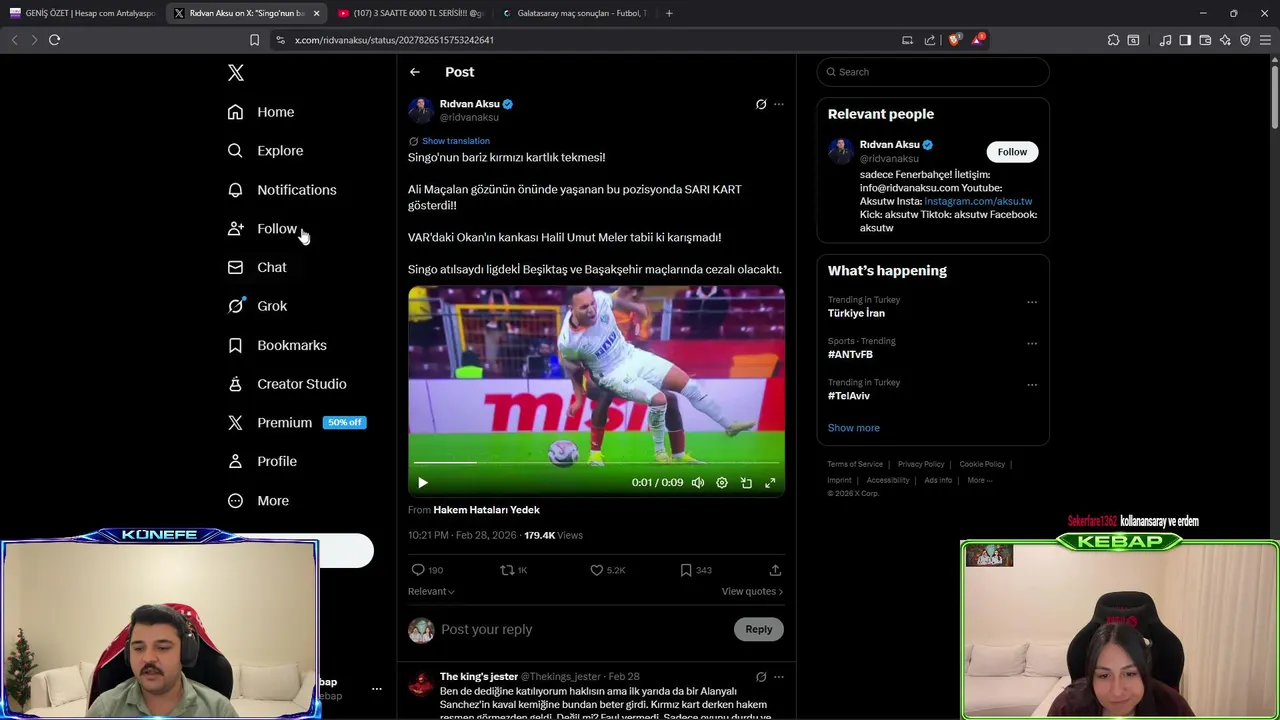Open Terms of Service footer link
Screen dimensions: 1280x720
tap(855, 464)
